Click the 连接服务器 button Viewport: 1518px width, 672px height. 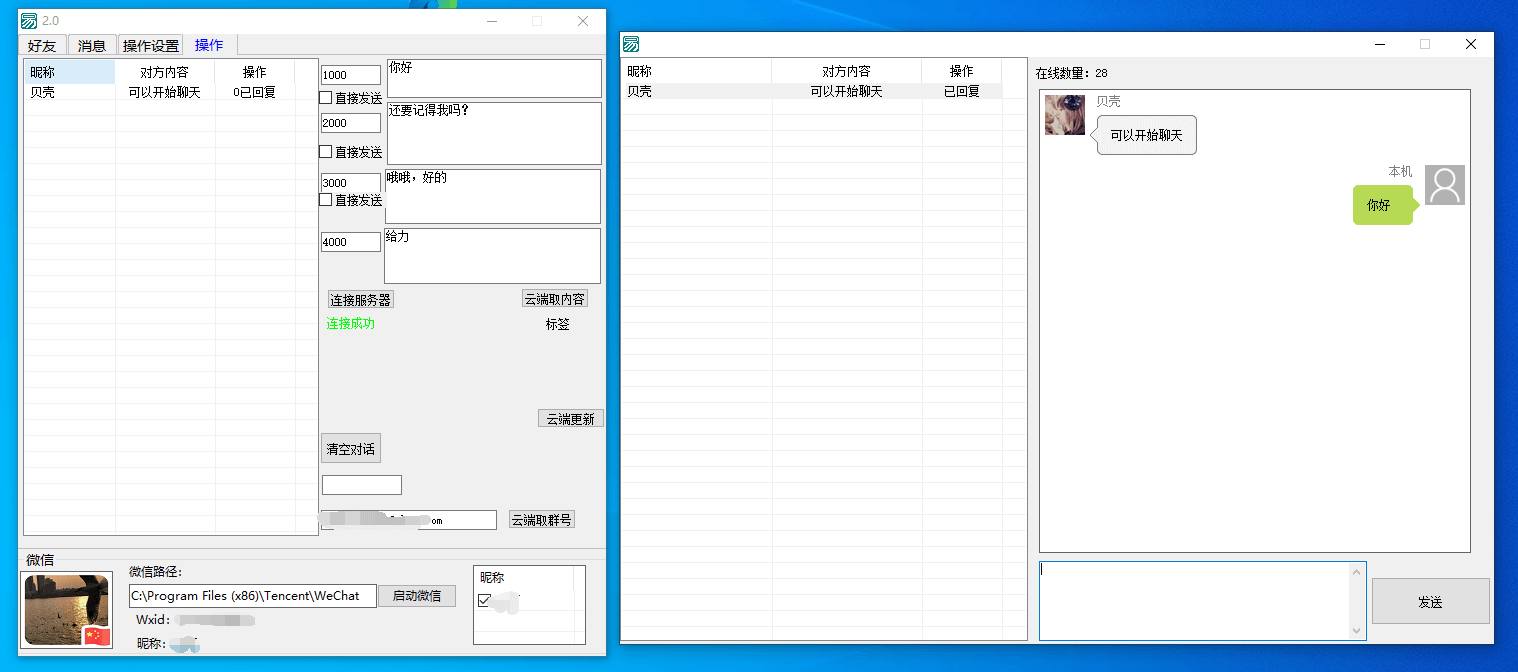(358, 299)
